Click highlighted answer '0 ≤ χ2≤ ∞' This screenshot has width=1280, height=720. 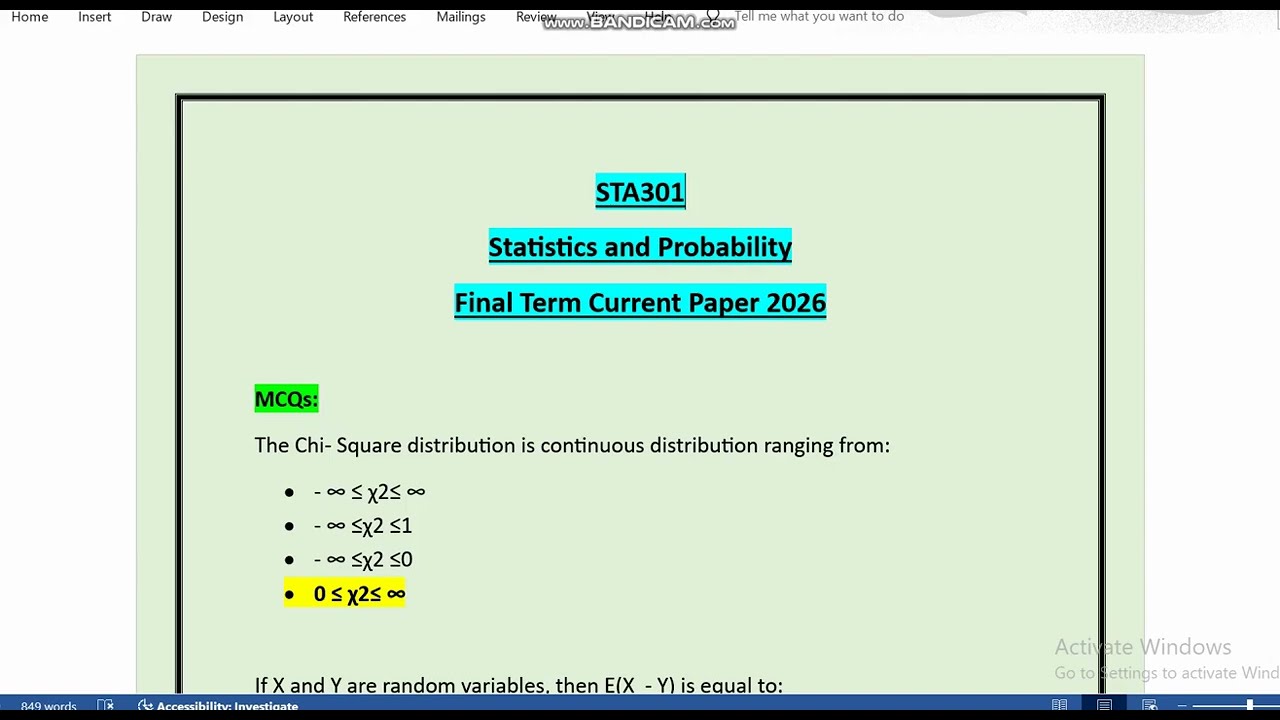359,593
